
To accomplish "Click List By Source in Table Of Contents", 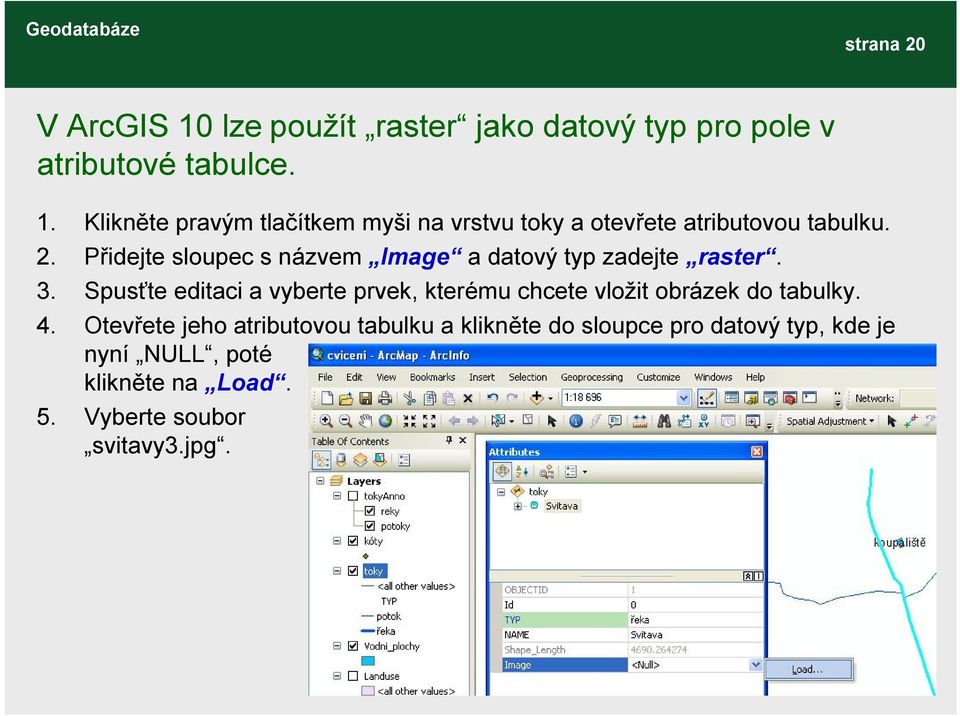I will click(341, 460).
